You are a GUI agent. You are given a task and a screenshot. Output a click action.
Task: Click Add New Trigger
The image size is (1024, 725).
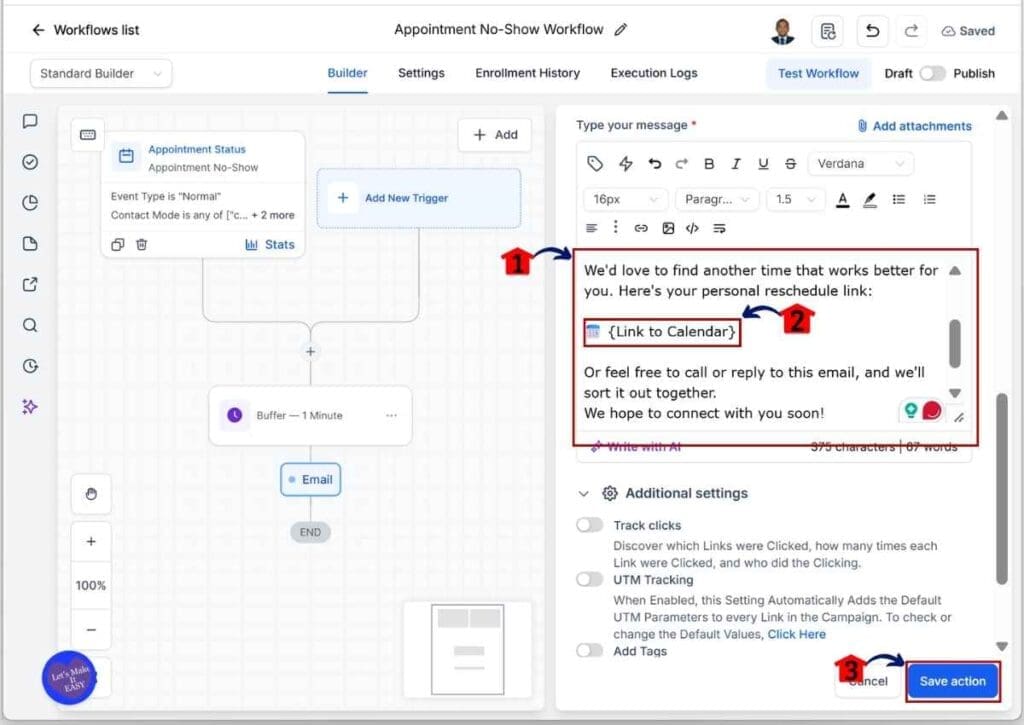point(419,198)
